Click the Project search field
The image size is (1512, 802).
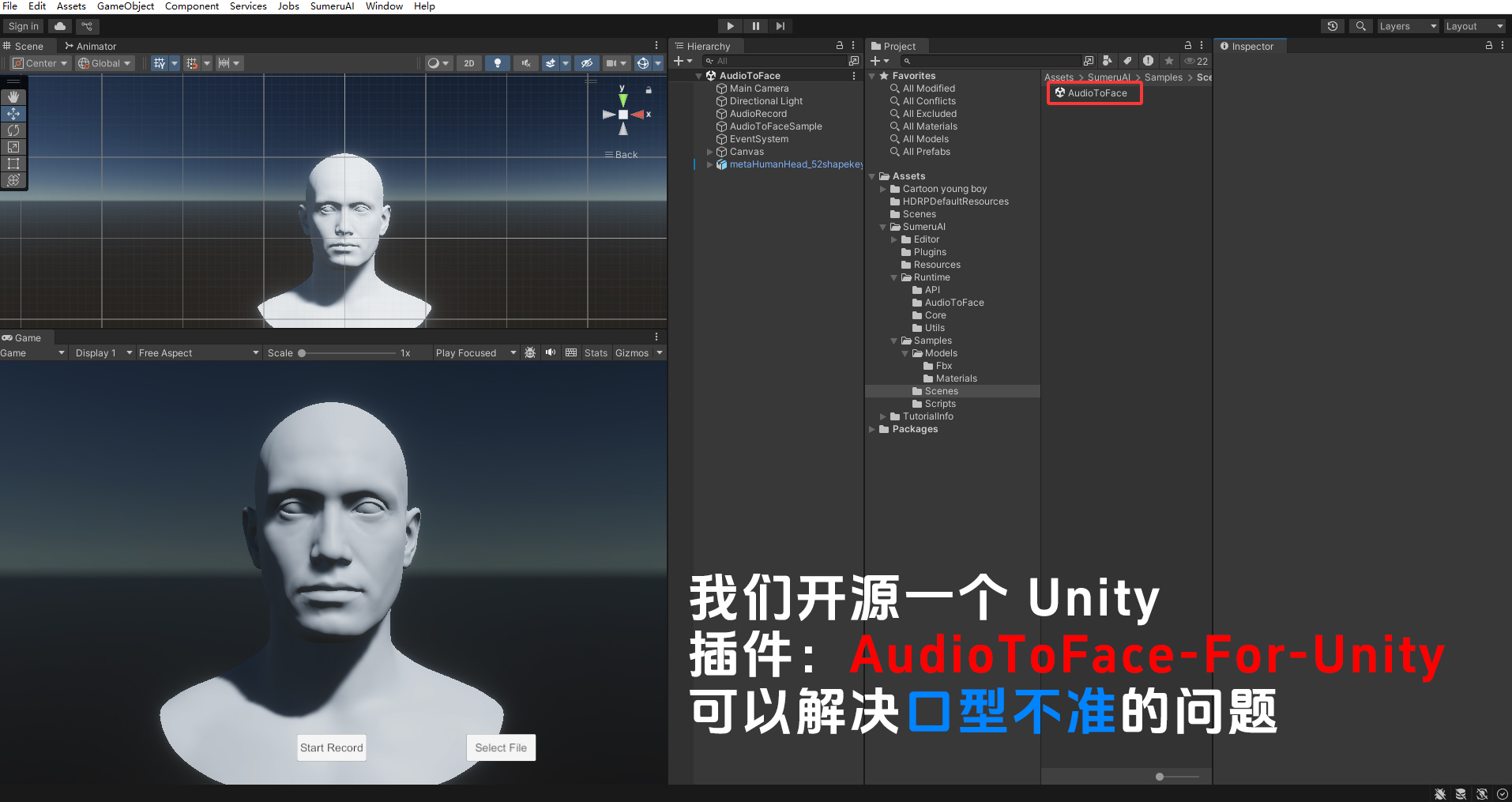pos(991,61)
